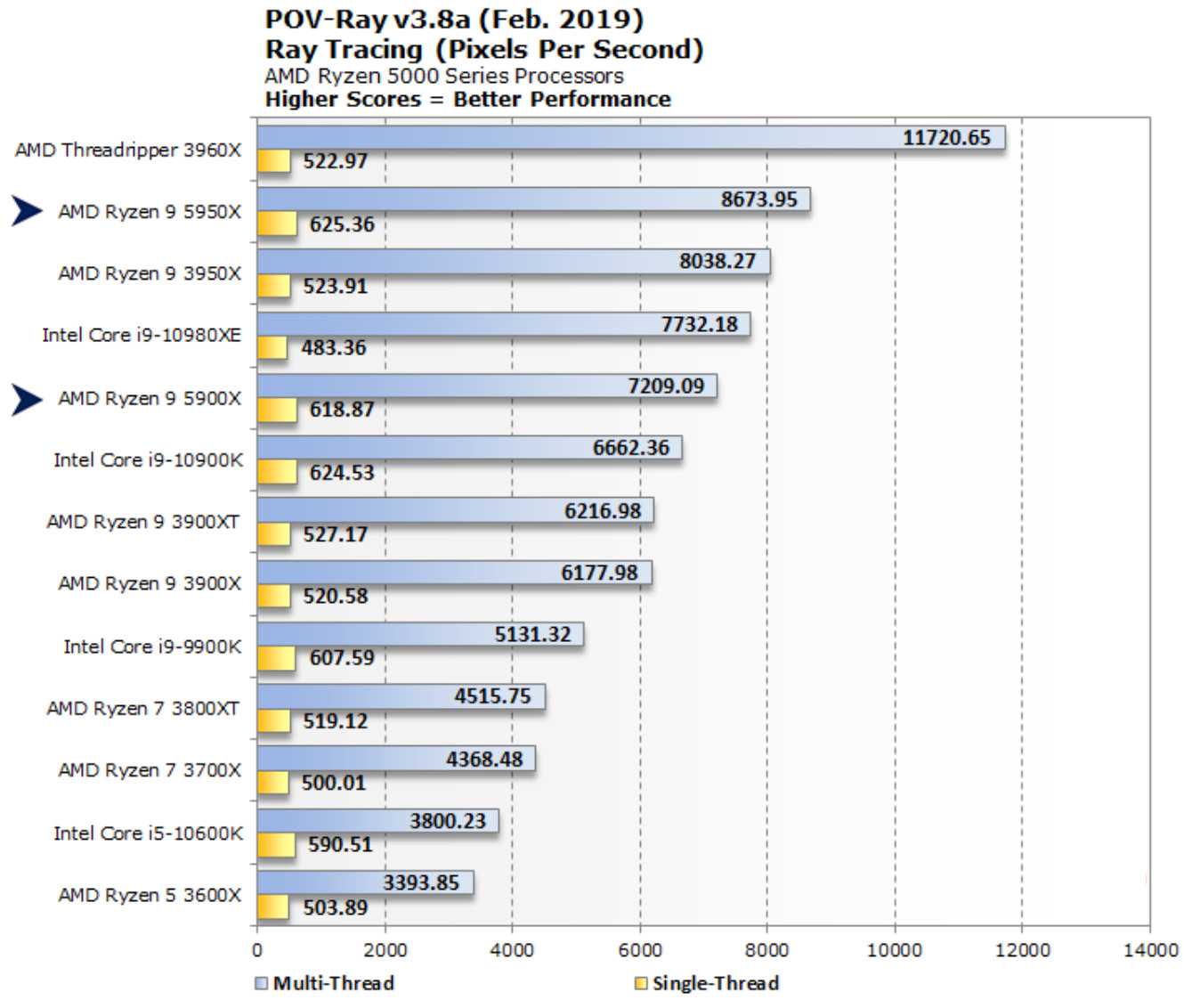
Task: Click the 7209.09 value on the 5900X bar
Action: pos(665,386)
